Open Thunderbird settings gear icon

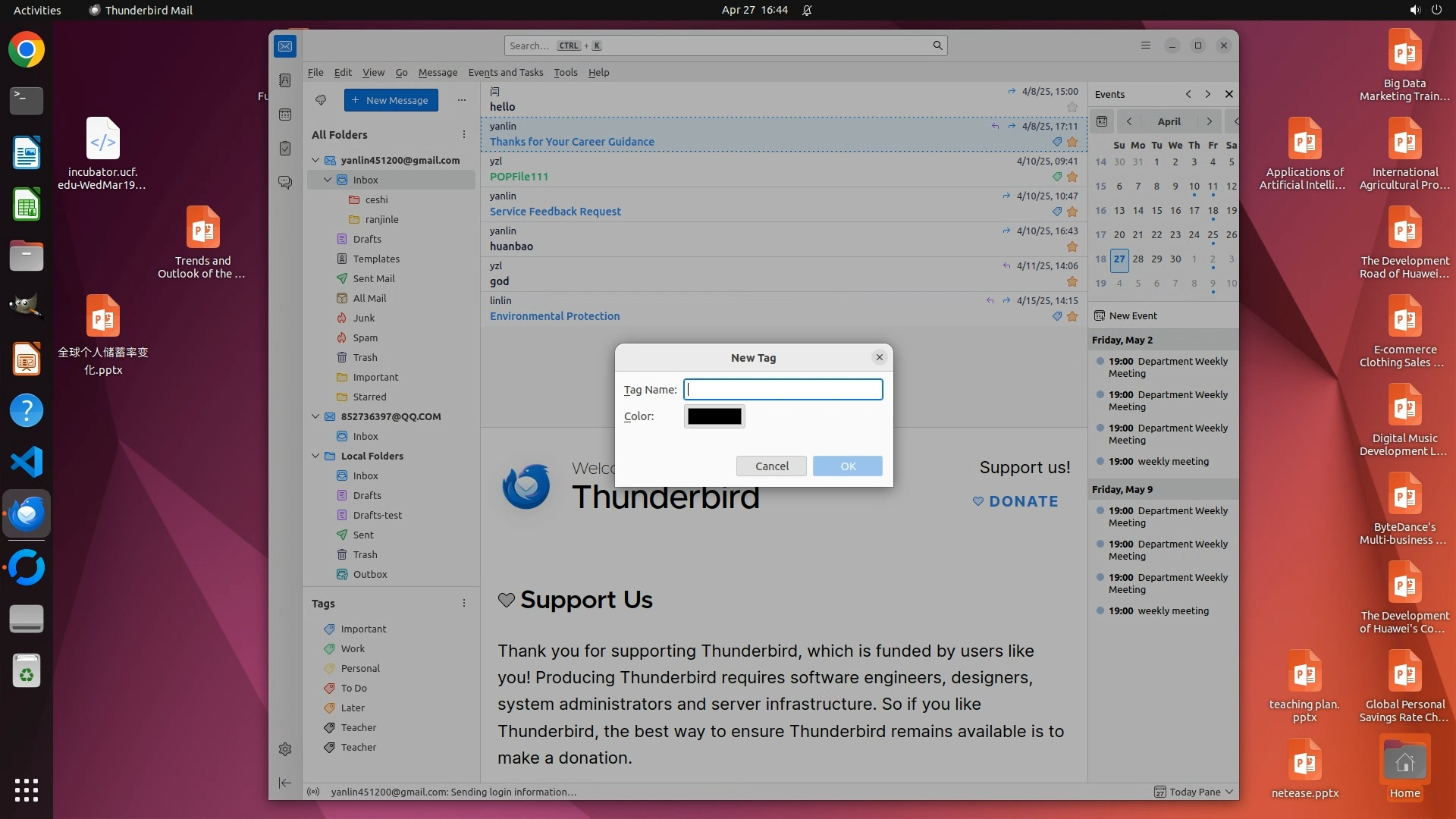[x=285, y=749]
